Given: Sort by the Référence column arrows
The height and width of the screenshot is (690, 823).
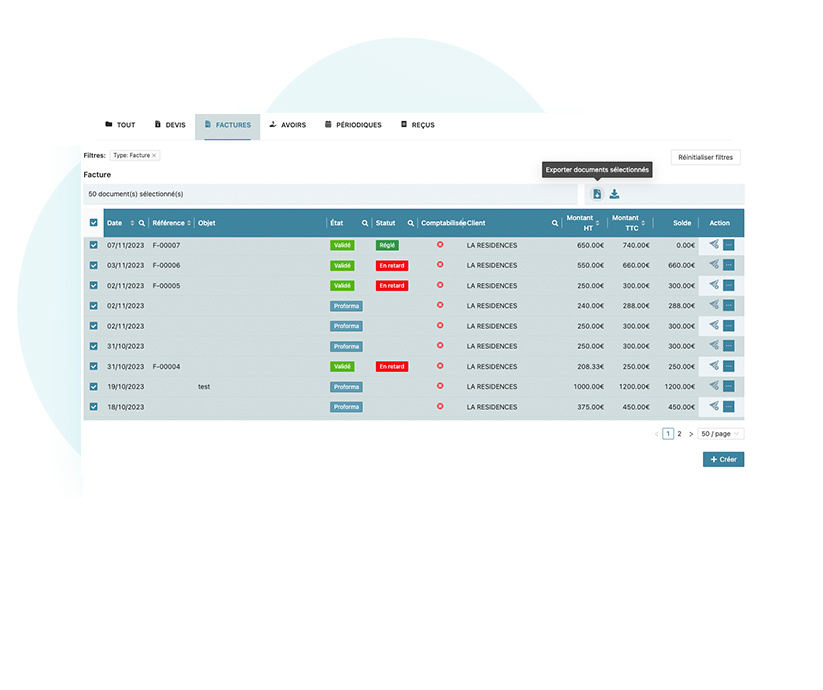Looking at the screenshot, I should pos(189,223).
